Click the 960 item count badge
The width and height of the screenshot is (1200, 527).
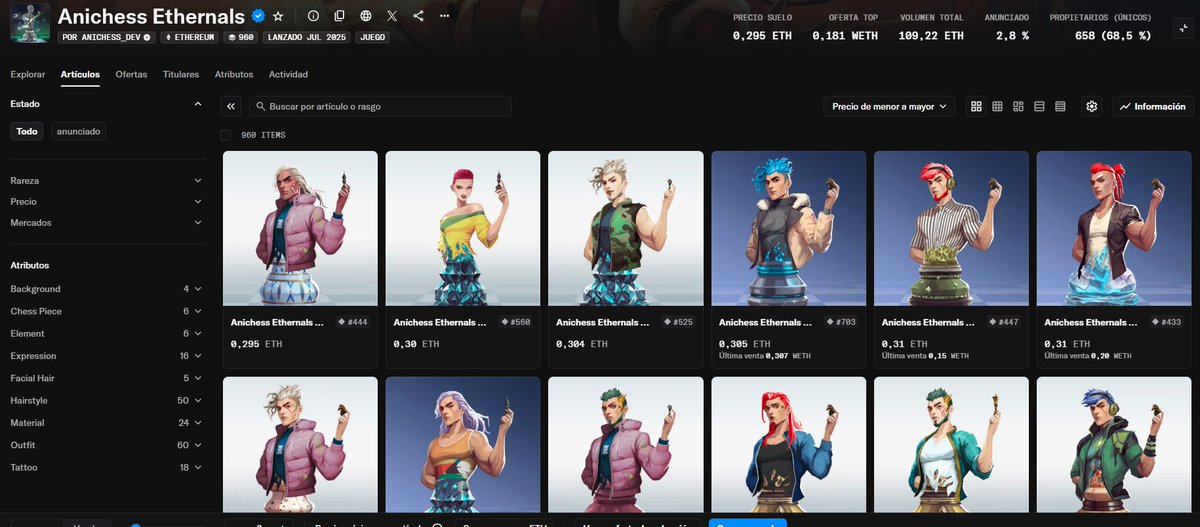click(241, 37)
